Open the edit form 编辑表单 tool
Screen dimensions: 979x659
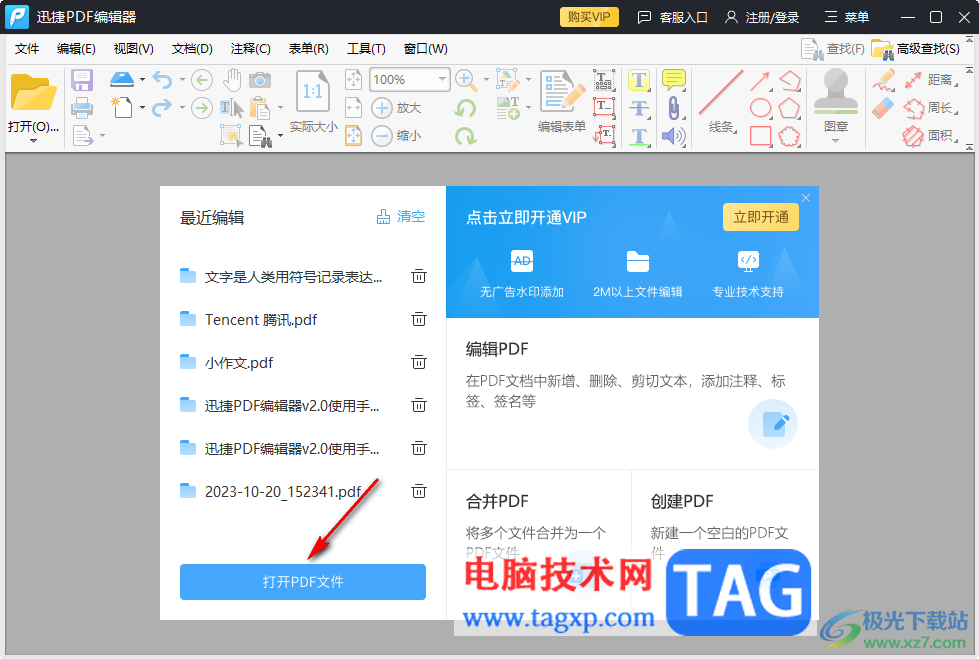tap(562, 101)
